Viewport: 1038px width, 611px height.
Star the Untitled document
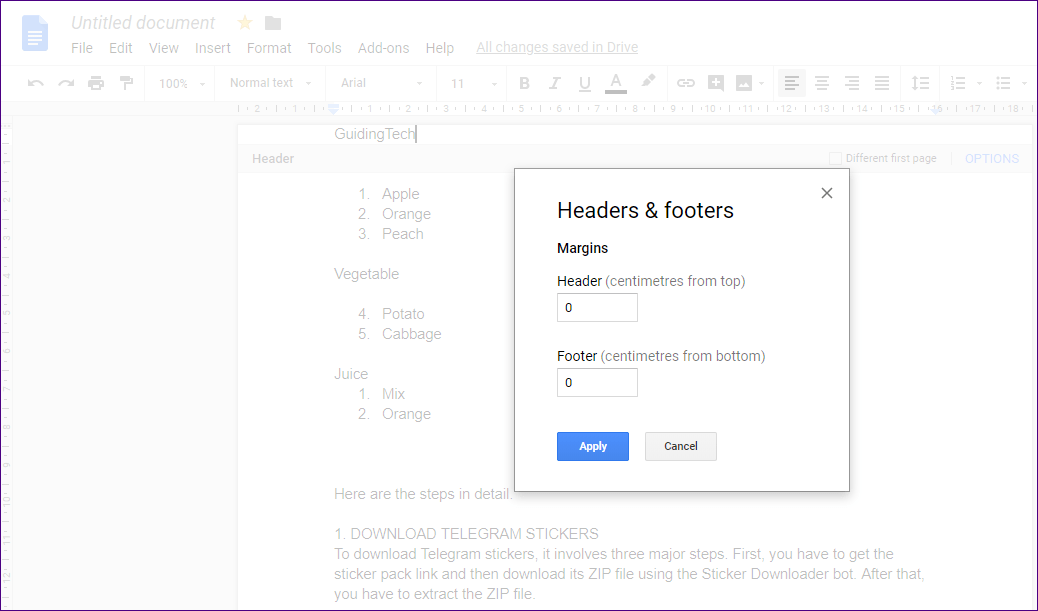pyautogui.click(x=245, y=23)
